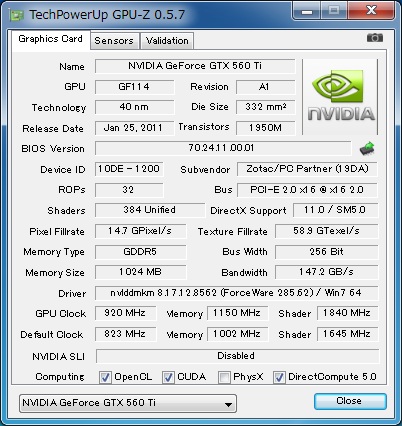The image size is (402, 426).
Task: Toggle the OpenCL checkbox
Action: [105, 377]
